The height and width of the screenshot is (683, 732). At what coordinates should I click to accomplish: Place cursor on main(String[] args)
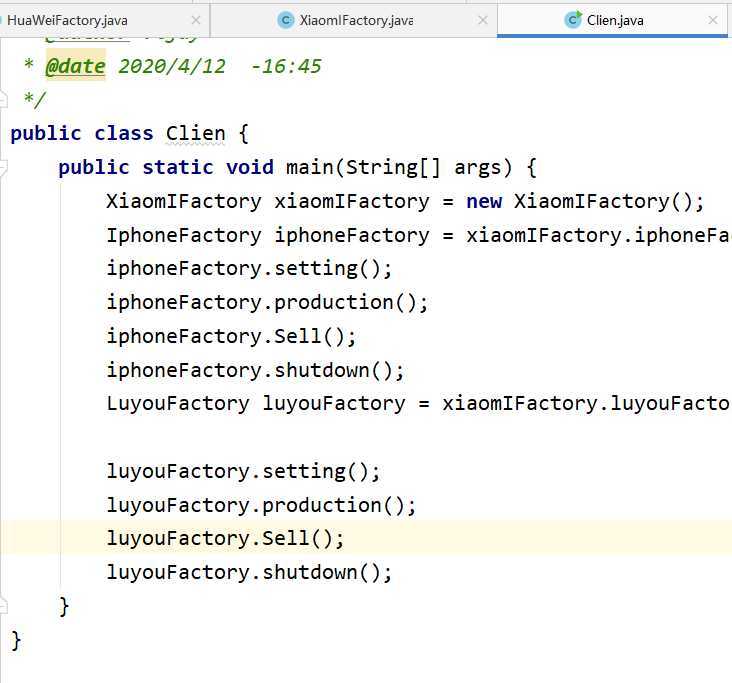click(399, 167)
